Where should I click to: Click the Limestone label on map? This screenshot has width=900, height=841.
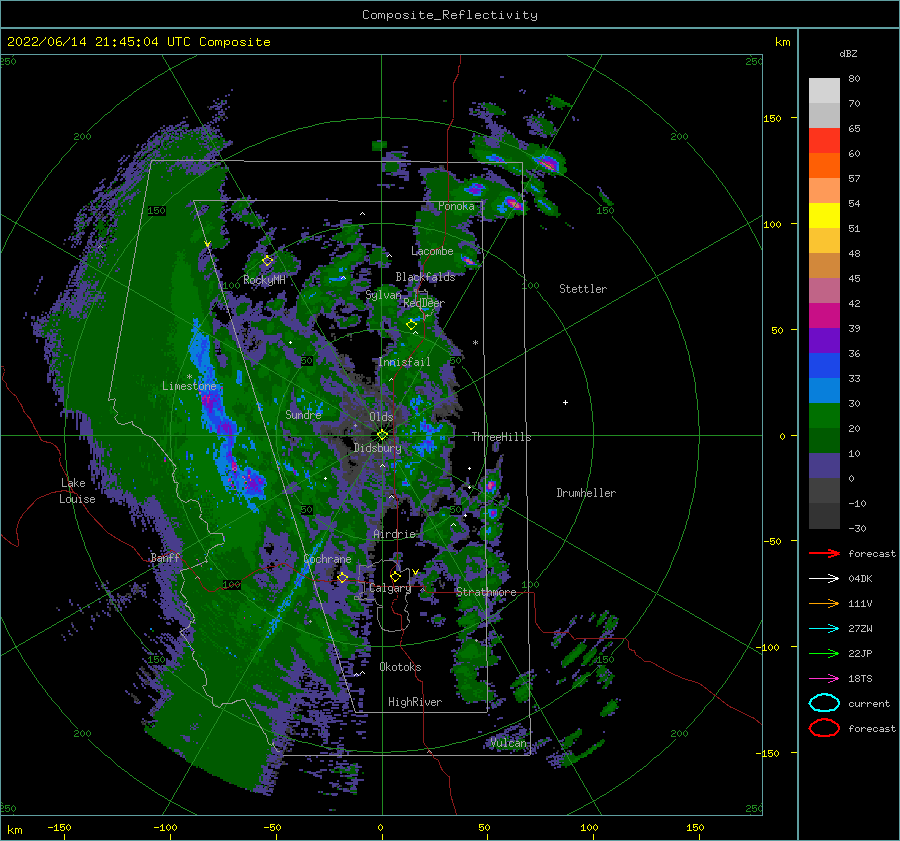point(189,386)
